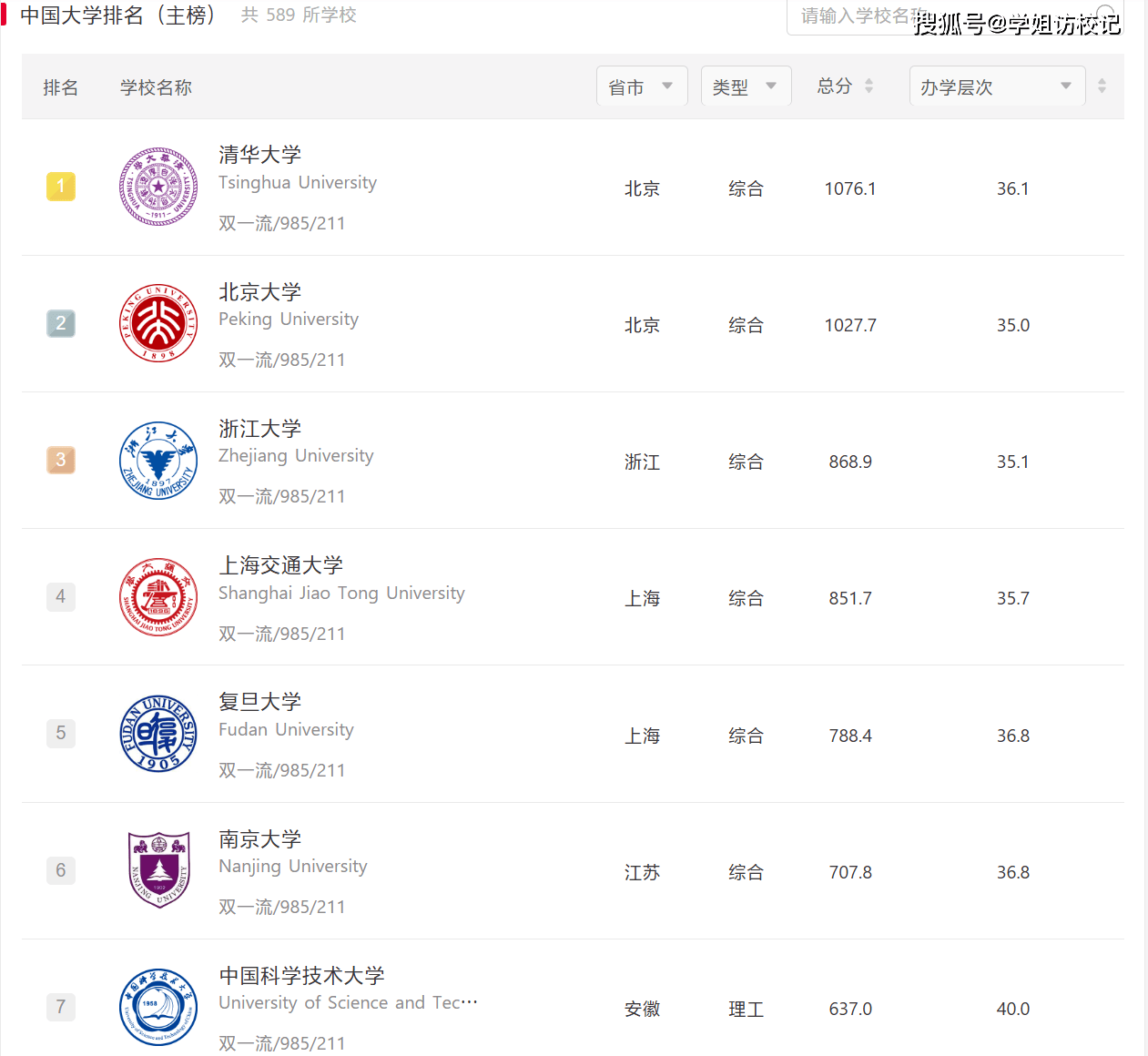Click 浙江 province in Zhejiang University row

tap(642, 462)
